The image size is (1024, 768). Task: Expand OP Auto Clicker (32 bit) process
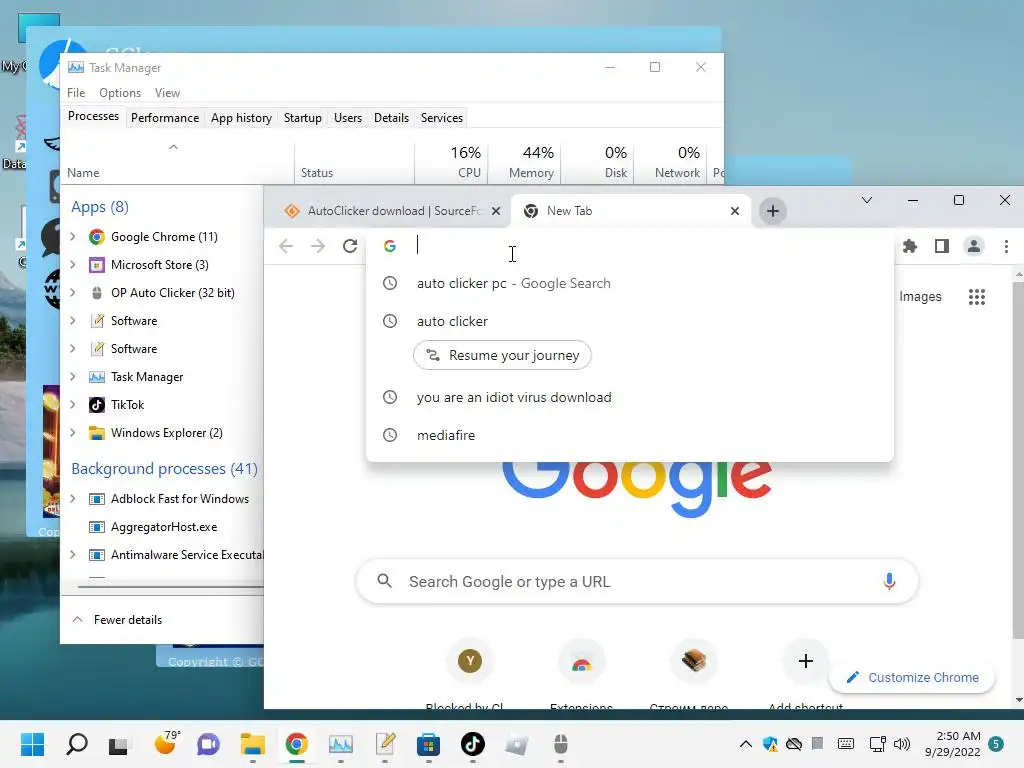tap(73, 293)
